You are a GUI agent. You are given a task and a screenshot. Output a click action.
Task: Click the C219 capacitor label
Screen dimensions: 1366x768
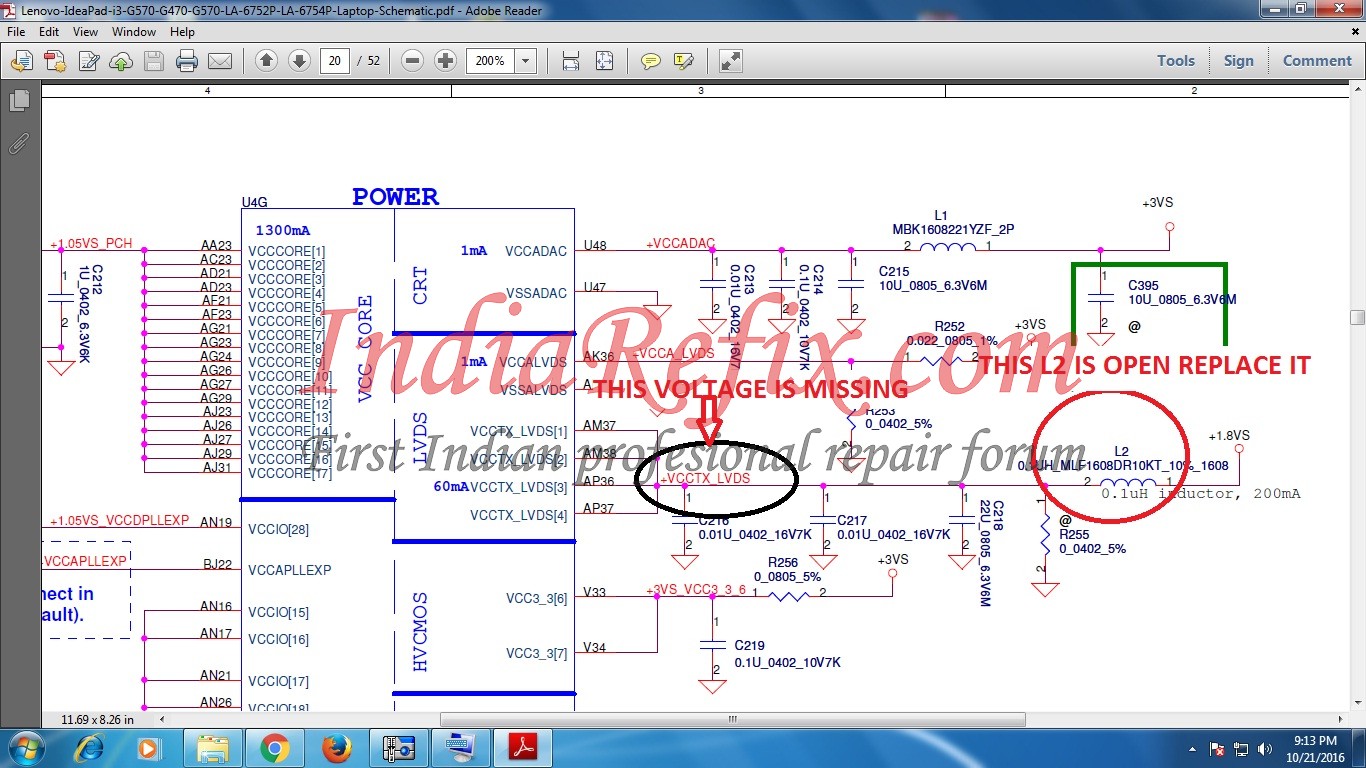pos(749,646)
